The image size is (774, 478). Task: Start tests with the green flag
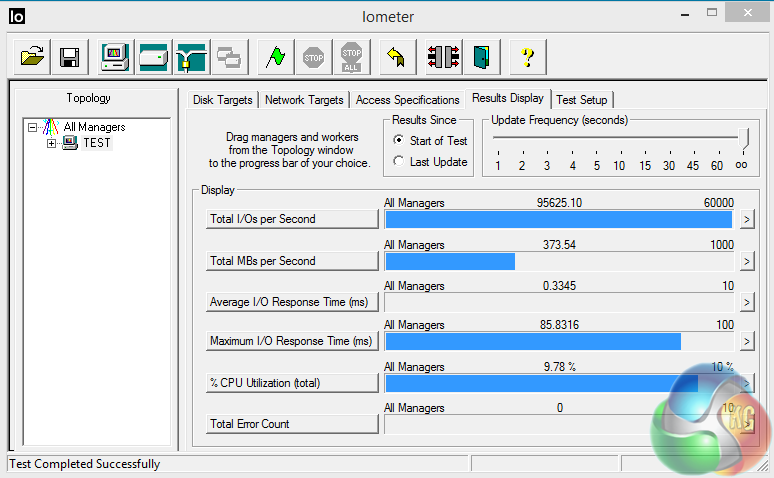coord(275,57)
